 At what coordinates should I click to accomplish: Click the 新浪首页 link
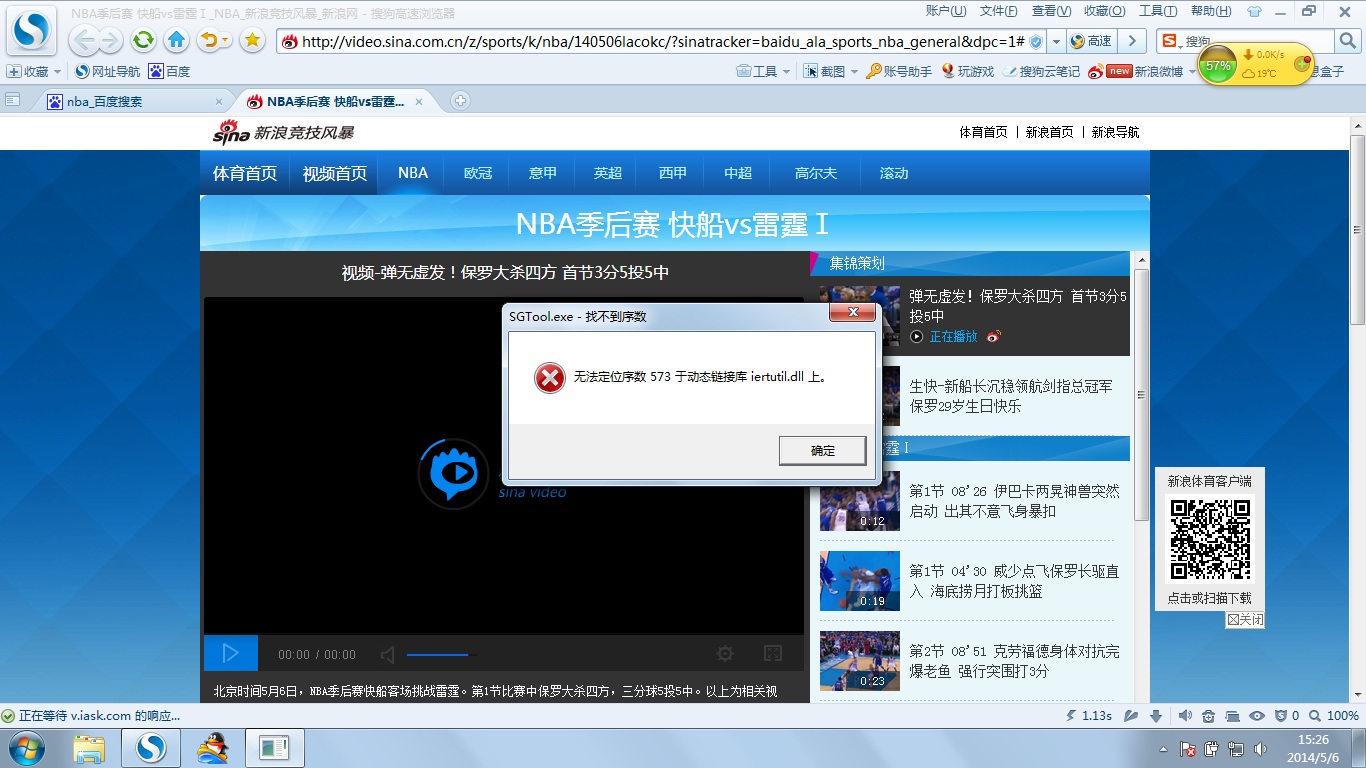[1050, 132]
